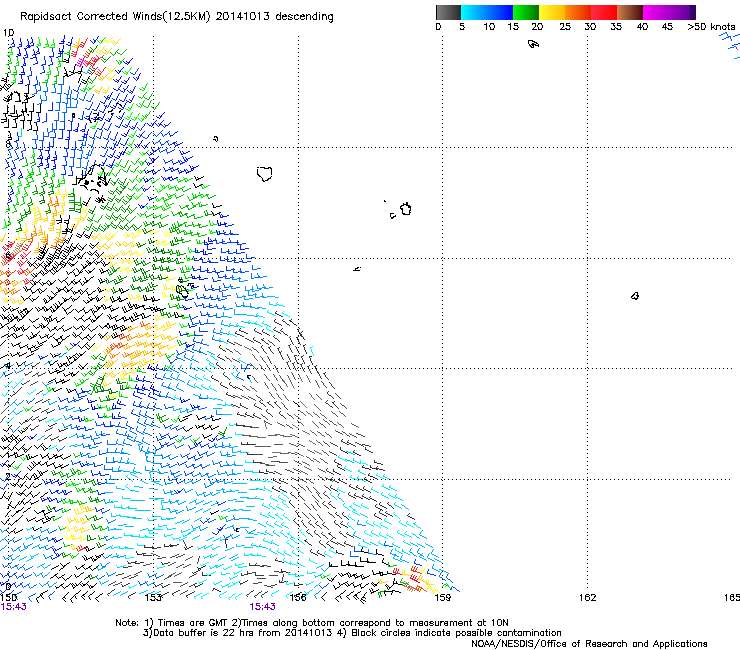Click "Rapidscat Corrected Winds(12.5KM)" in the title
The width and height of the screenshot is (740, 650).
pos(115,17)
